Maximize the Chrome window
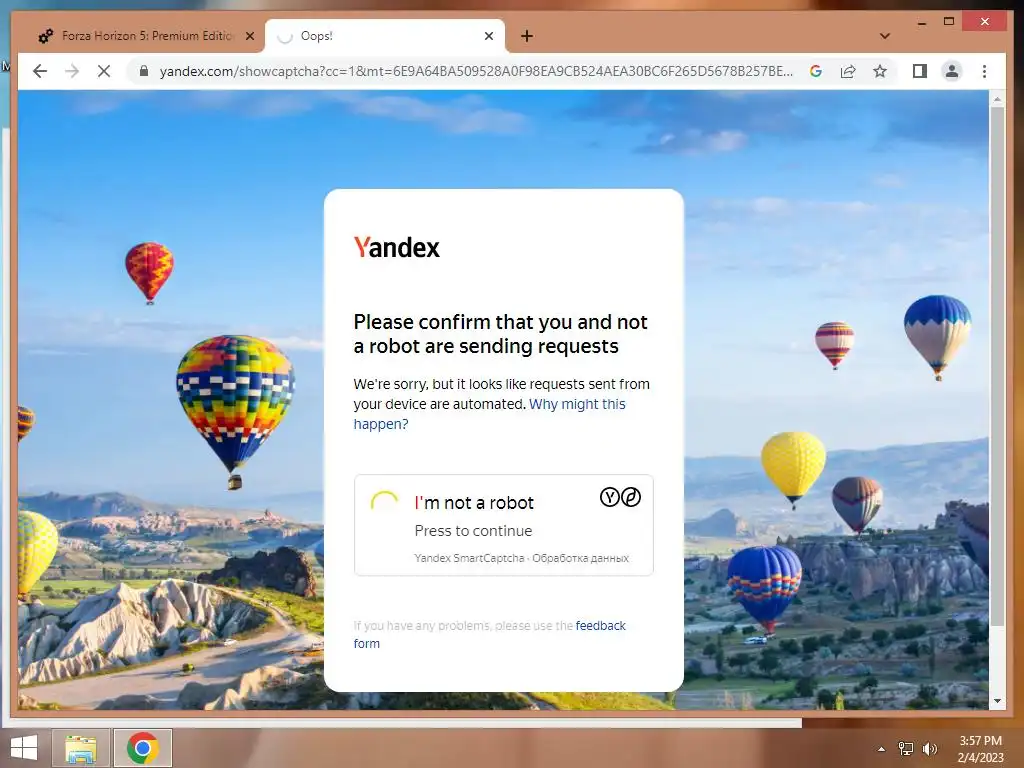The height and width of the screenshot is (768, 1024). tap(949, 22)
